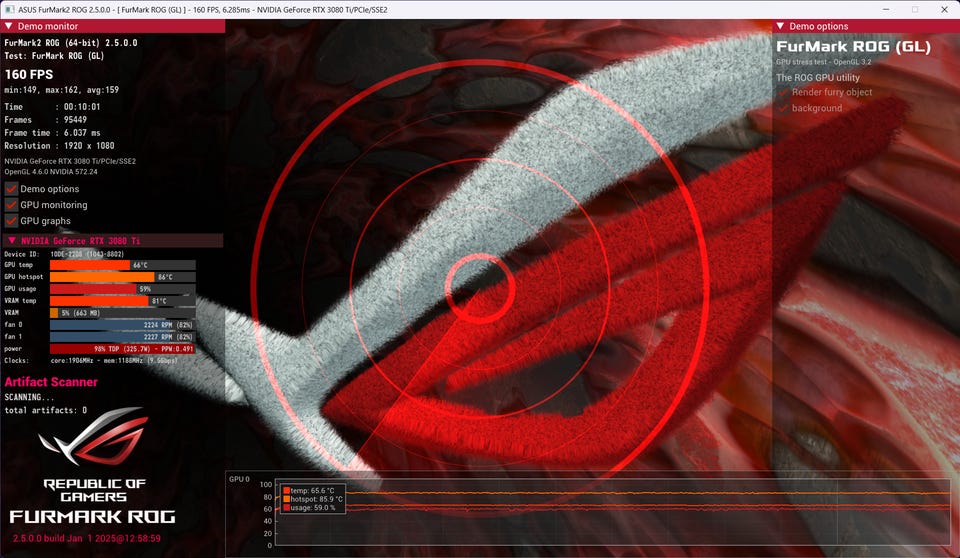960x558 pixels.
Task: Click the temp 65.6 °C legend entry
Action: tap(309, 491)
